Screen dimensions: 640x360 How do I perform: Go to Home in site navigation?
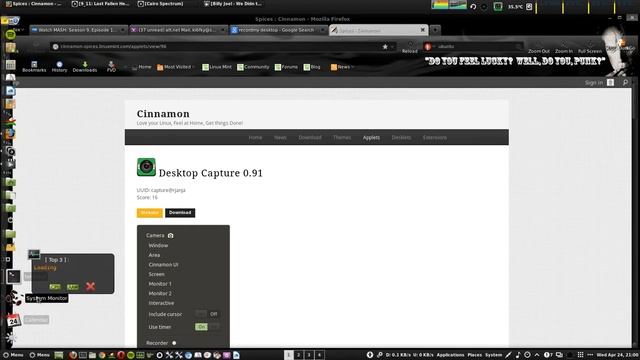(x=255, y=138)
